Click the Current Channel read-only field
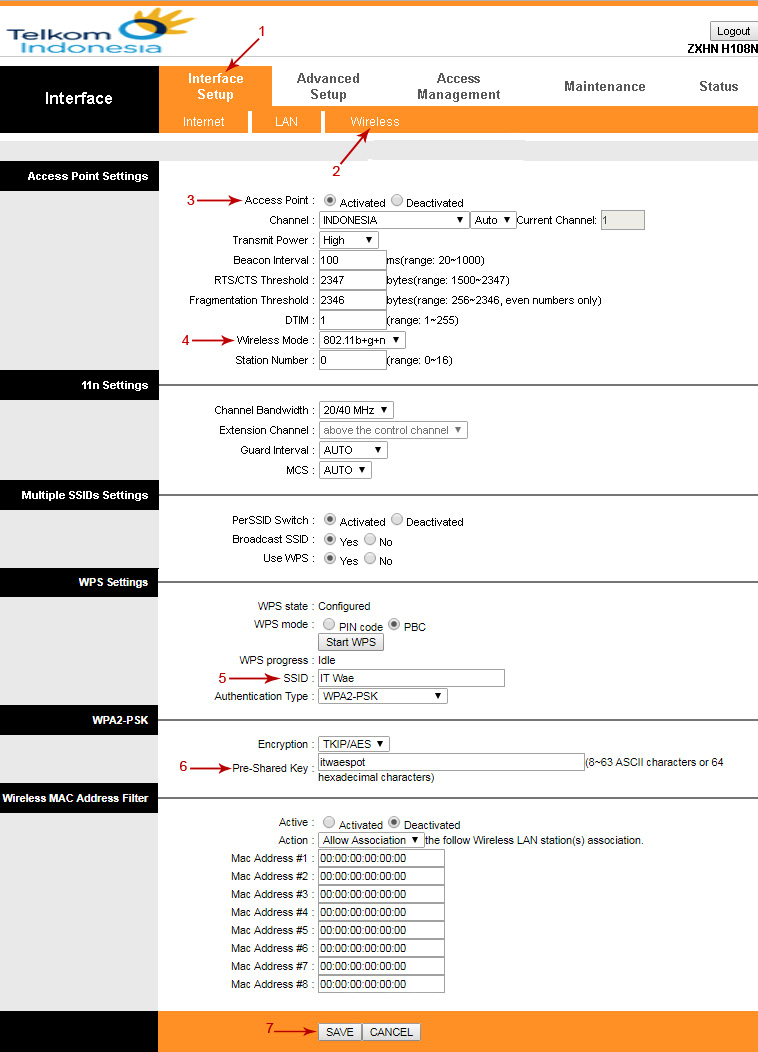The height and width of the screenshot is (1052, 758). click(x=622, y=220)
